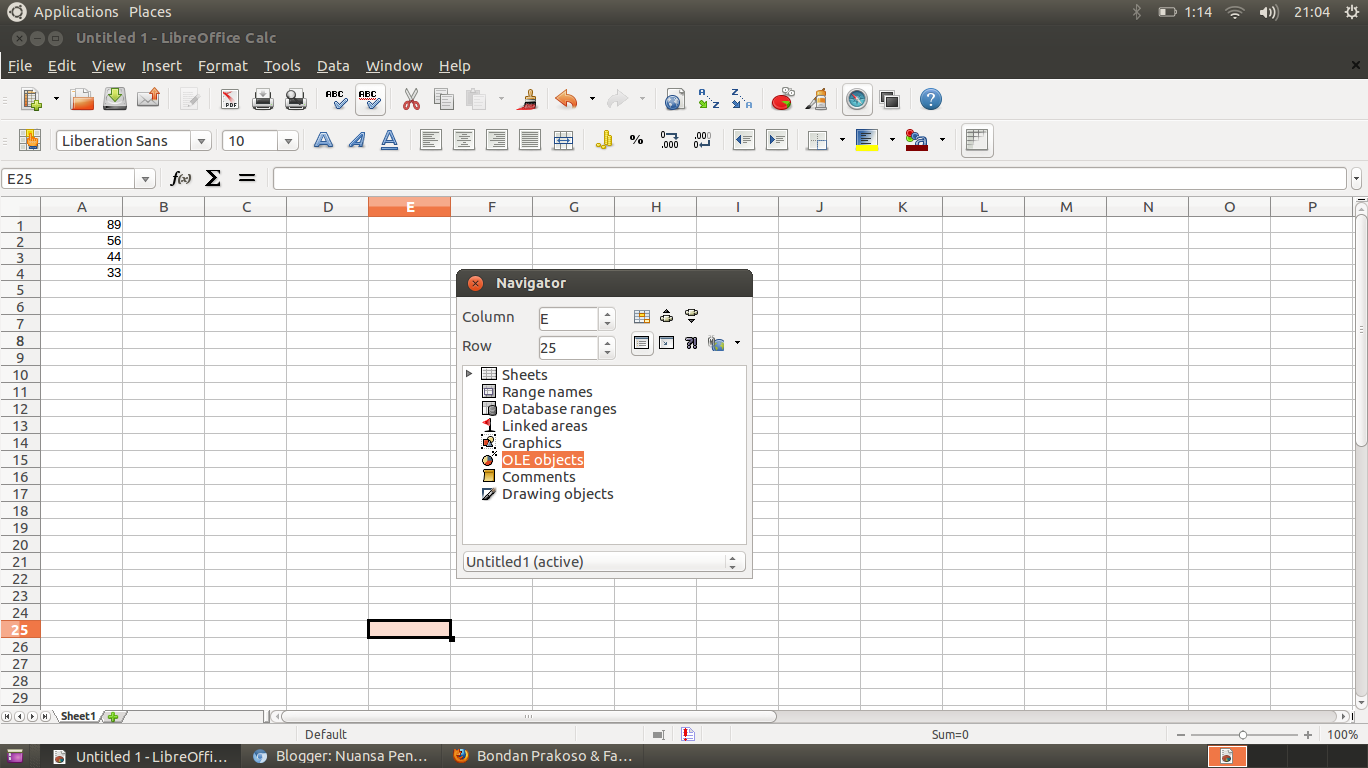Open the Name Box dropdown arrow
This screenshot has width=1368, height=768.
pos(146,179)
